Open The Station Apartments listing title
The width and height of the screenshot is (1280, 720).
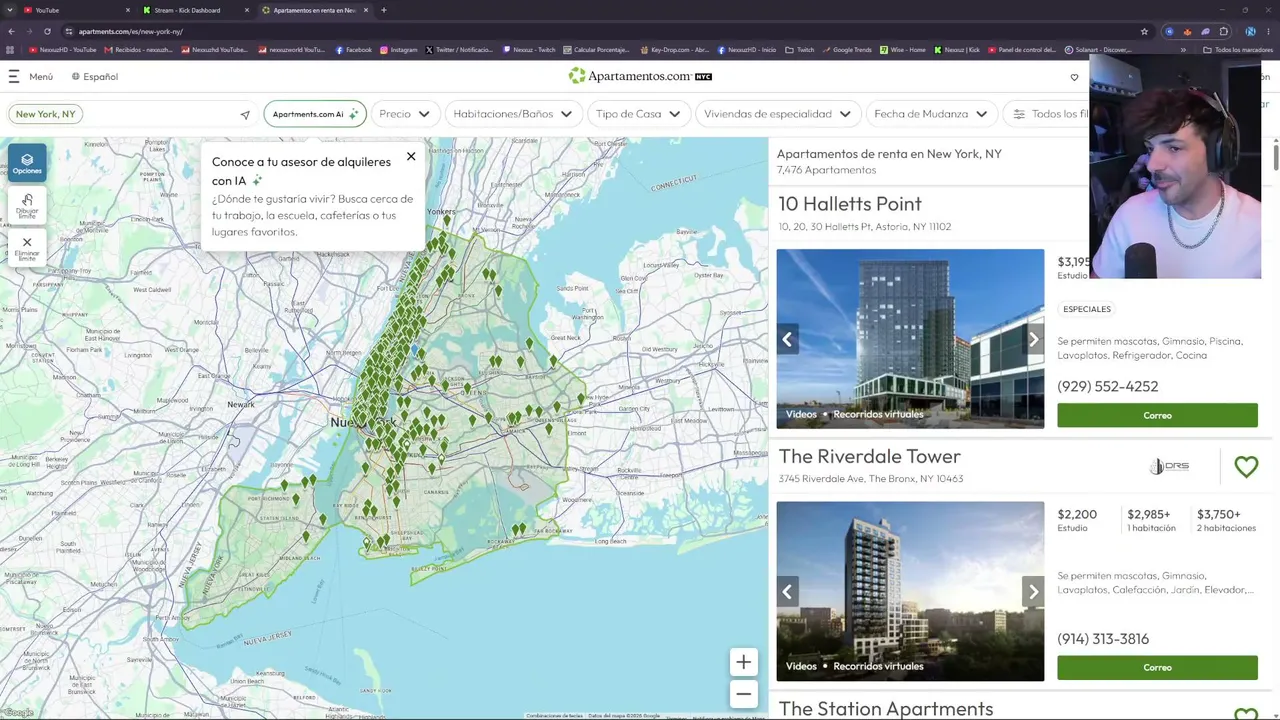(x=886, y=709)
